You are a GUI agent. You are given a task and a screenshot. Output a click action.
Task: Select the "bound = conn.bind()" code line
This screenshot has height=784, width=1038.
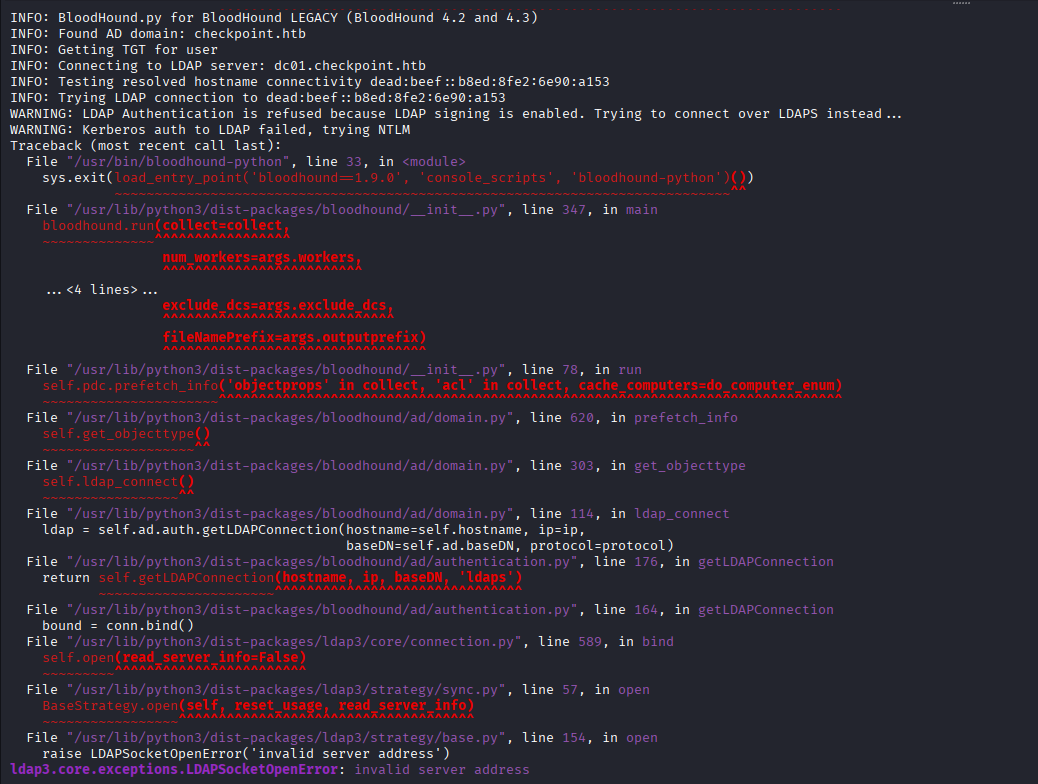click(118, 626)
